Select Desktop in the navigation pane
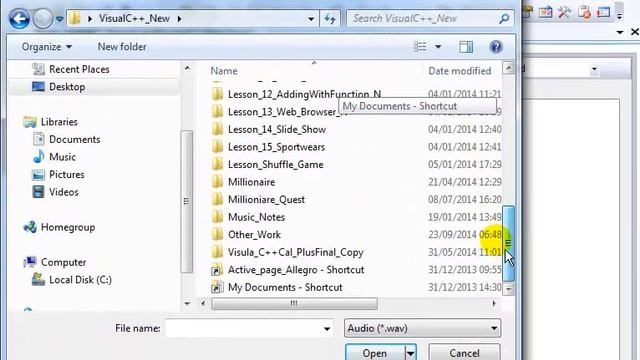Viewport: 640px width, 360px height. coord(67,87)
